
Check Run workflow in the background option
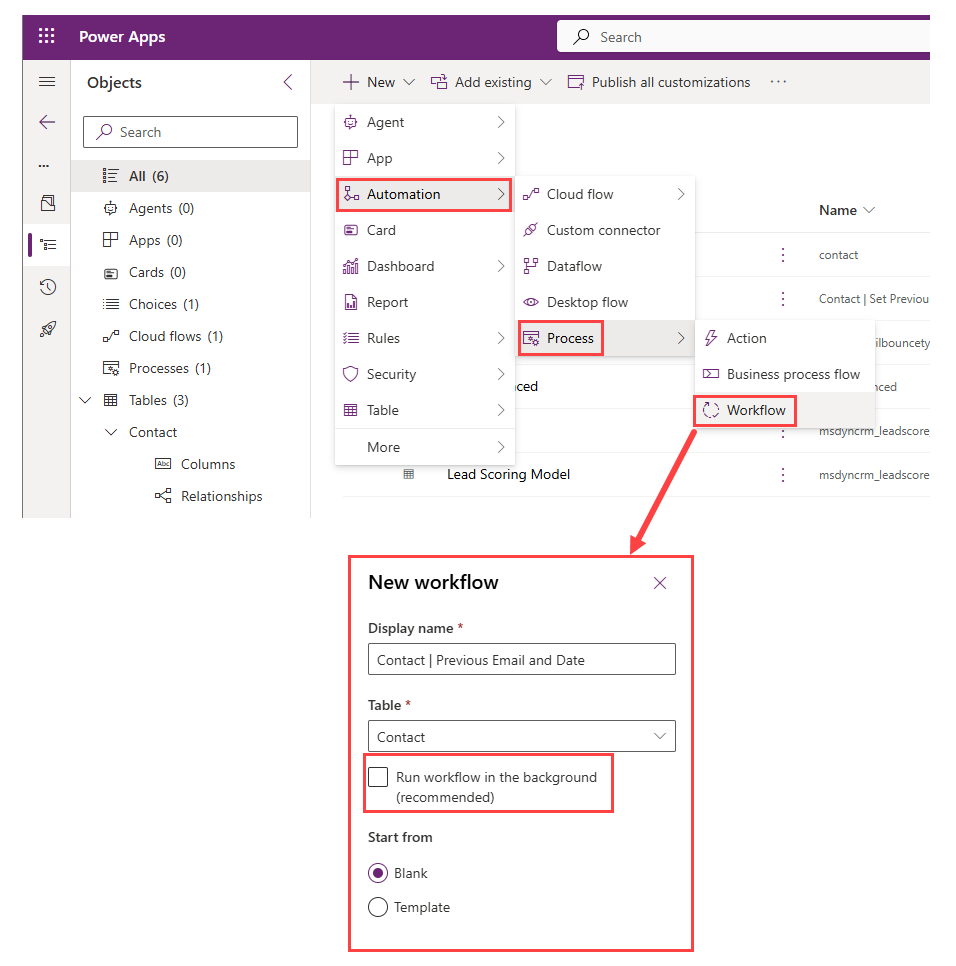[x=378, y=777]
